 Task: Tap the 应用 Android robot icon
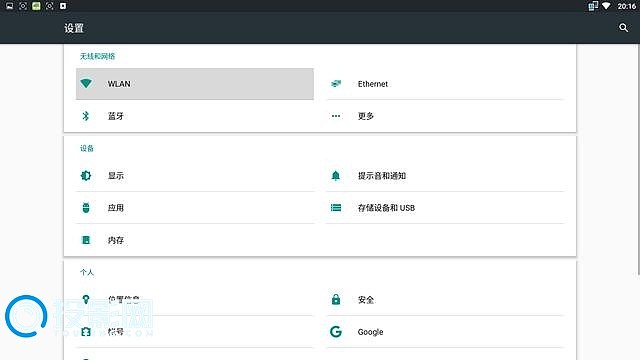86,208
